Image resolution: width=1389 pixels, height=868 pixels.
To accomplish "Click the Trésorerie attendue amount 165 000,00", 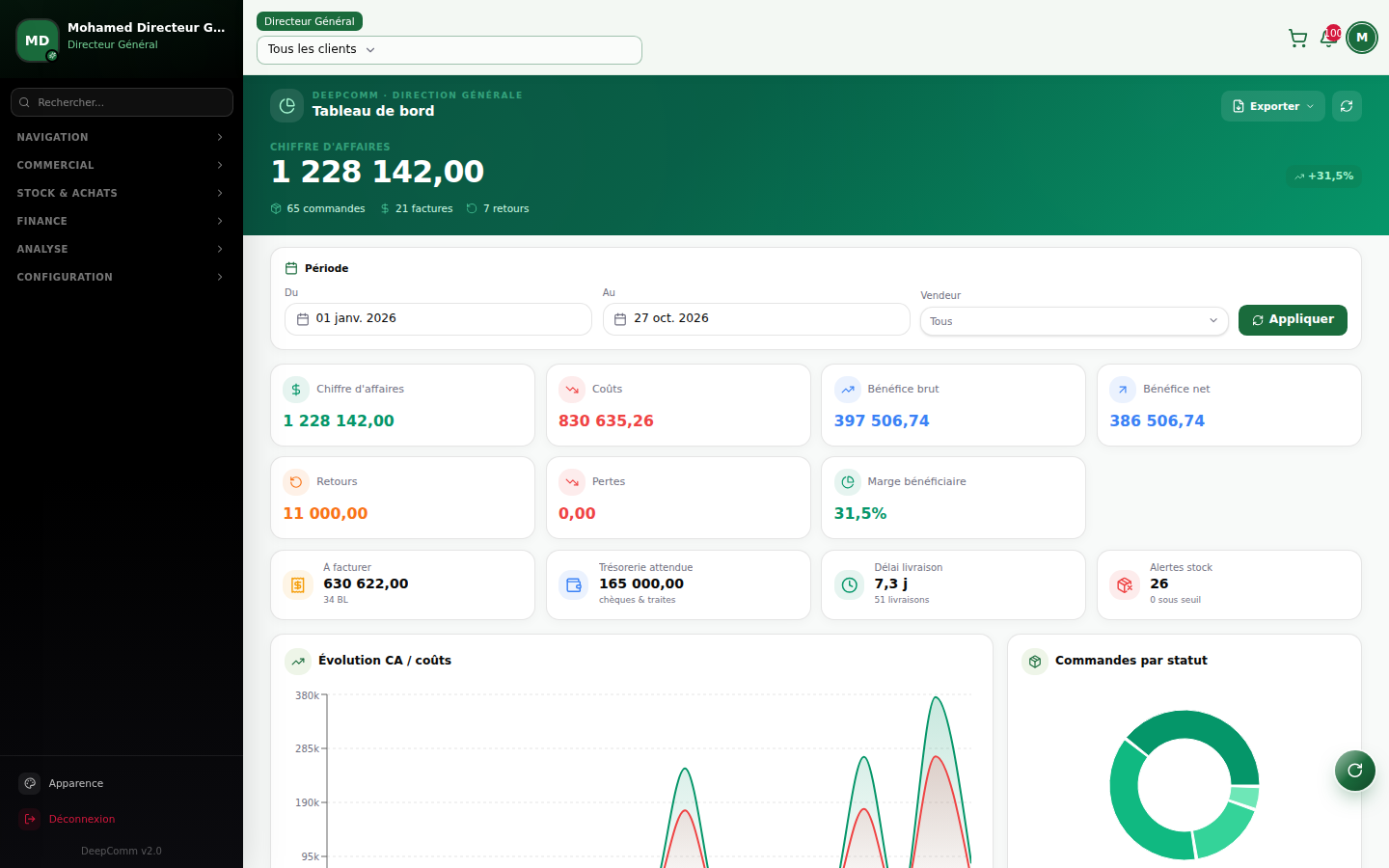I will point(641,583).
